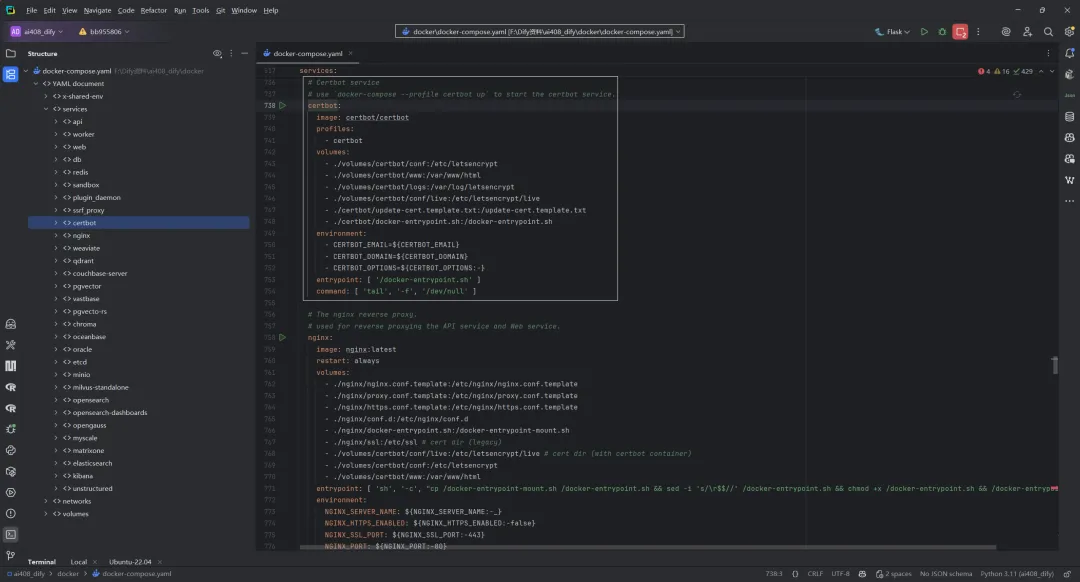1080x582 pixels.
Task: Open the Tools menu
Action: (200, 10)
